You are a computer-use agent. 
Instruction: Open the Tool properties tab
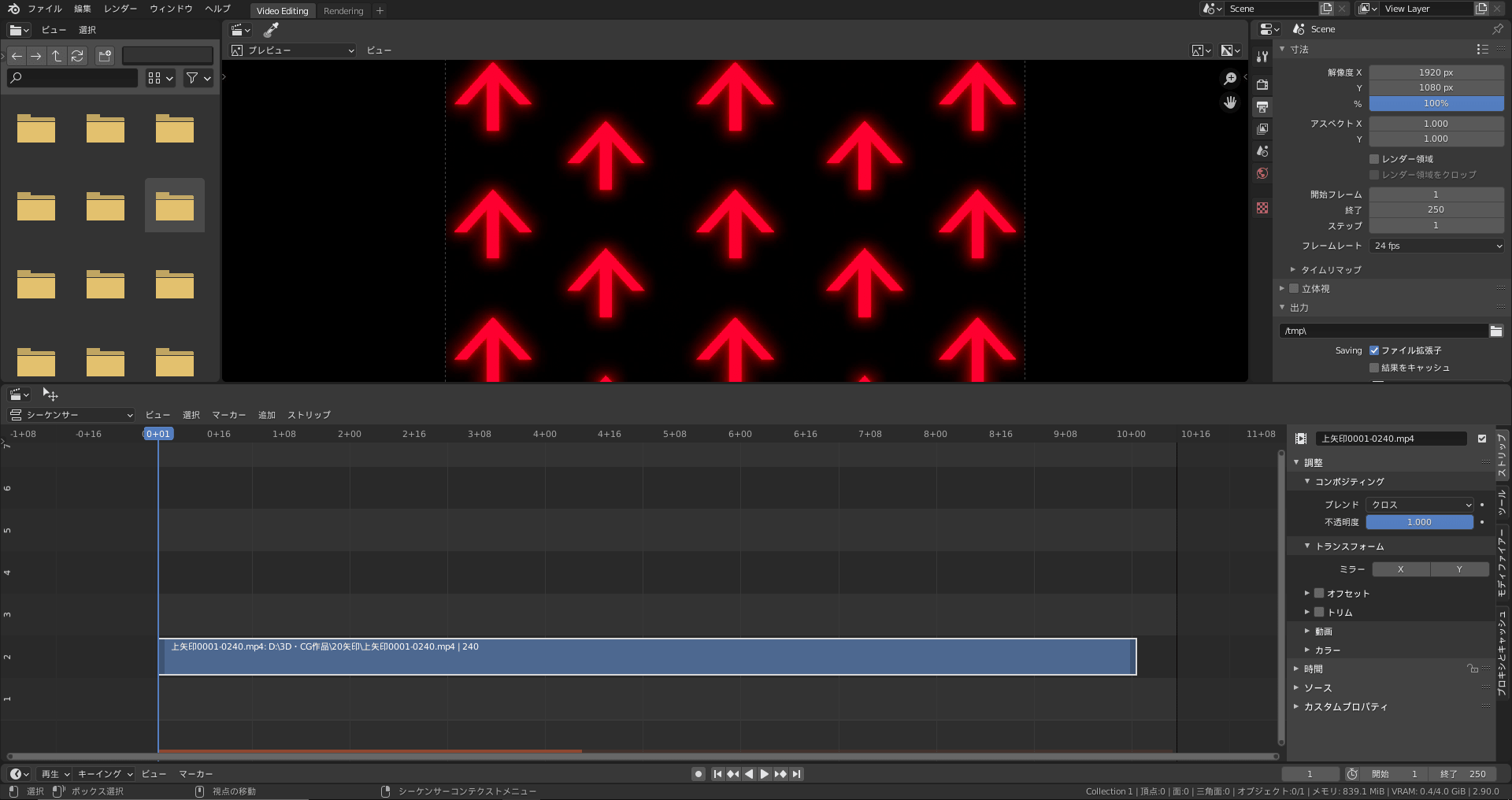tap(1262, 57)
